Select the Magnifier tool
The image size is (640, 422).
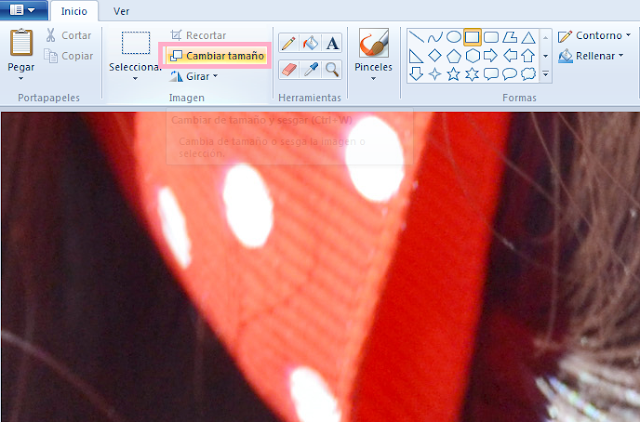(332, 69)
